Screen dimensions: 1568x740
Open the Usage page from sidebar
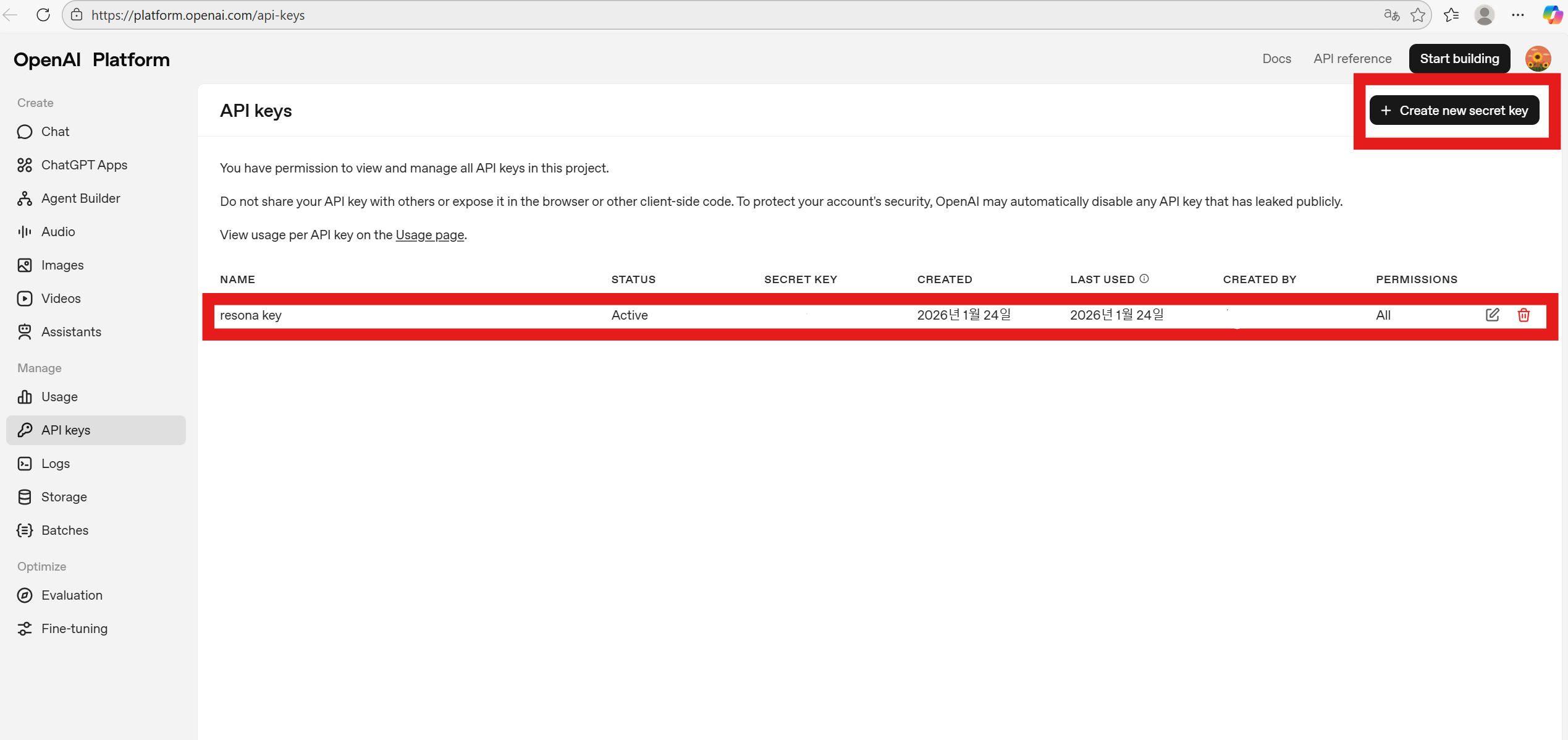point(96,397)
